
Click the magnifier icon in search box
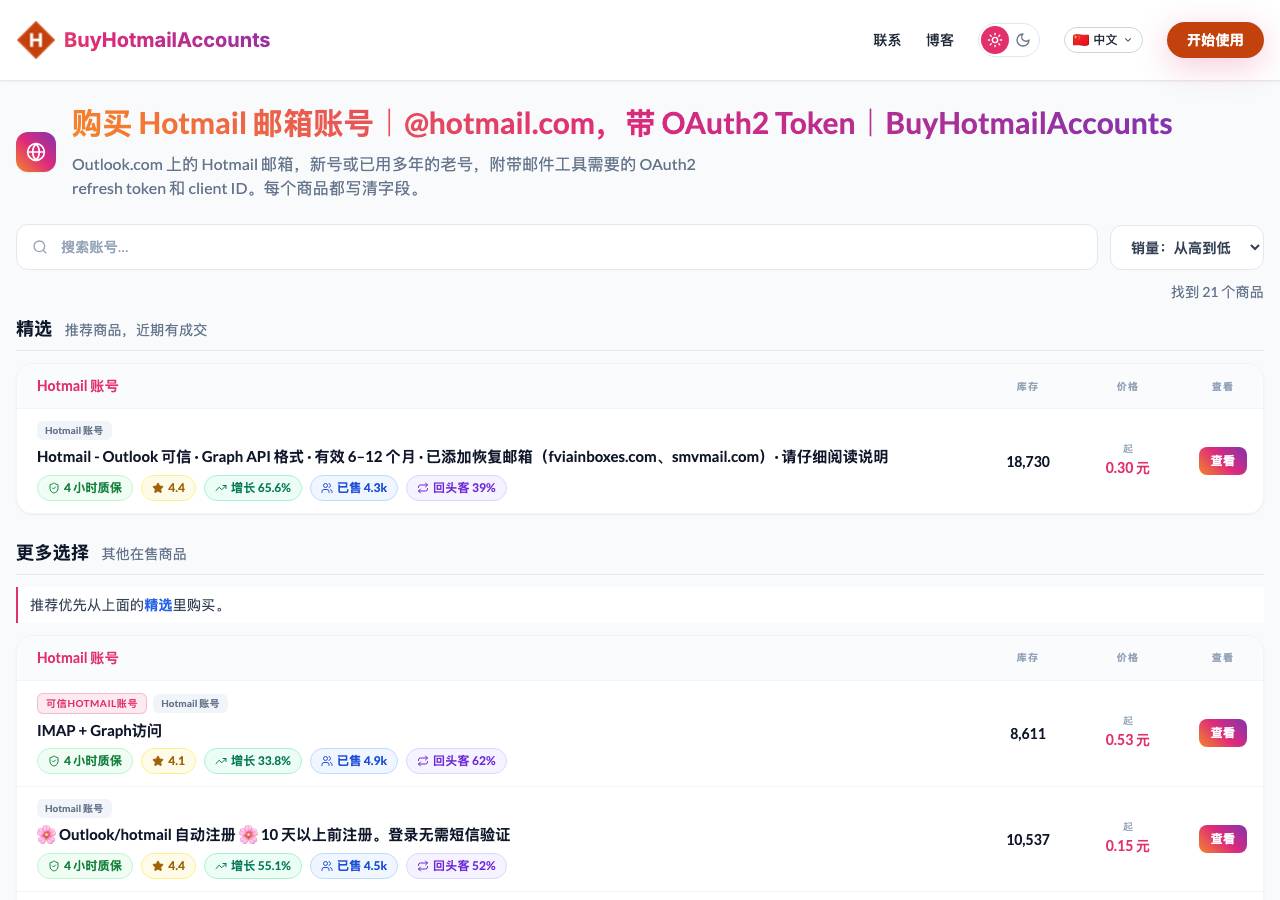pyautogui.click(x=40, y=247)
